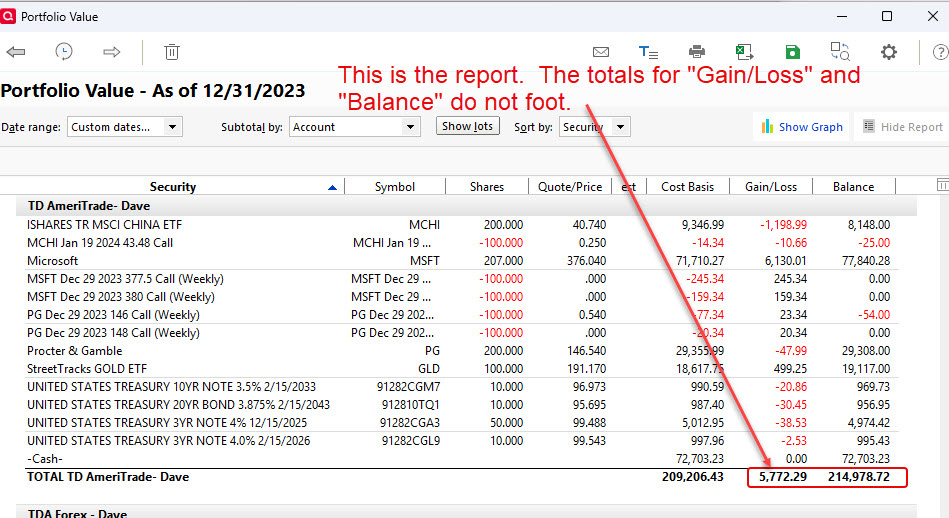The width and height of the screenshot is (949, 518).
Task: Open help question mark icon
Action: point(940,52)
